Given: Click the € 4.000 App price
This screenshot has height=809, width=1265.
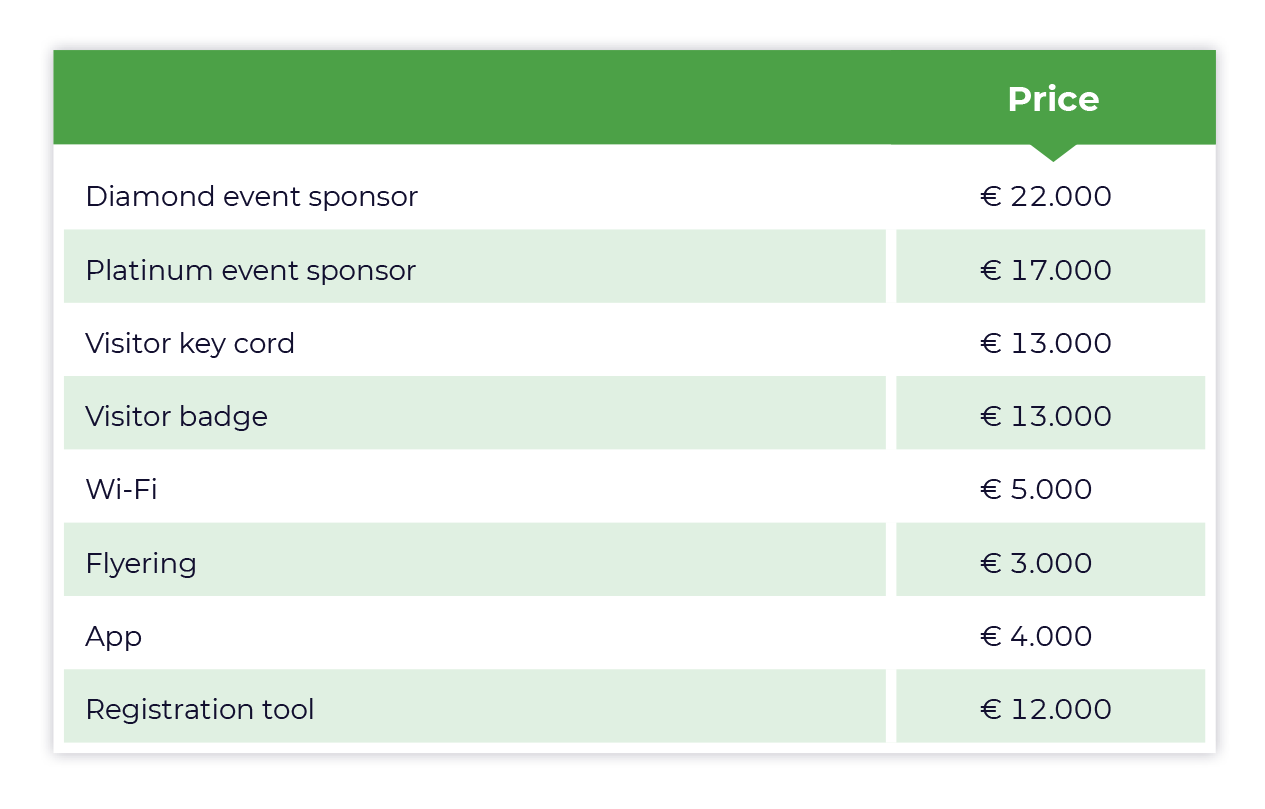Looking at the screenshot, I should point(1036,636).
